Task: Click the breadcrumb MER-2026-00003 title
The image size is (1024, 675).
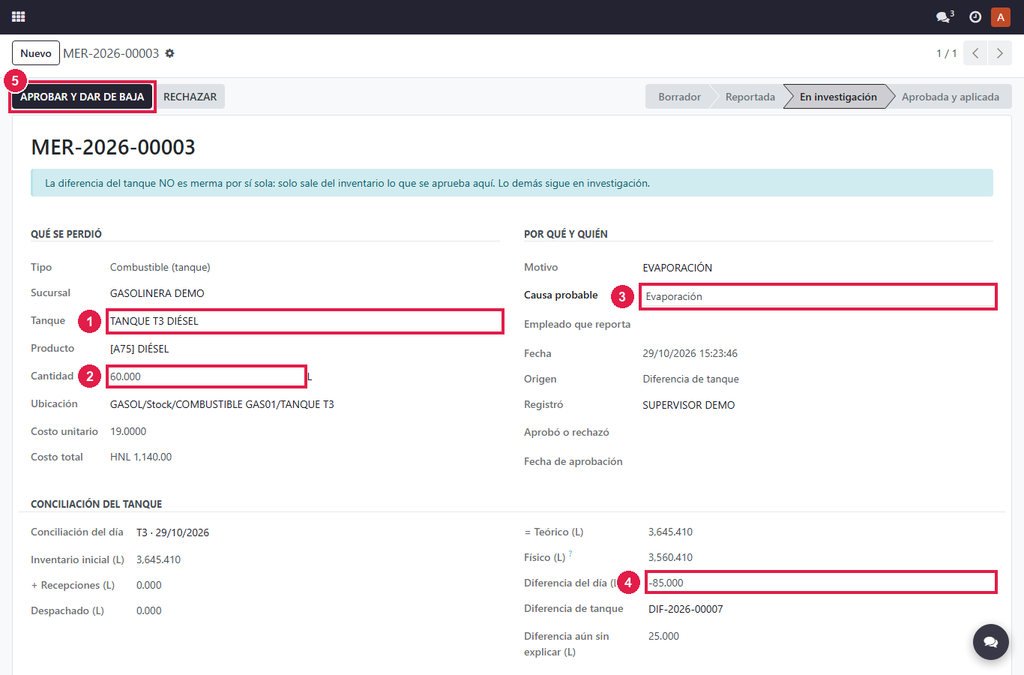Action: point(111,54)
